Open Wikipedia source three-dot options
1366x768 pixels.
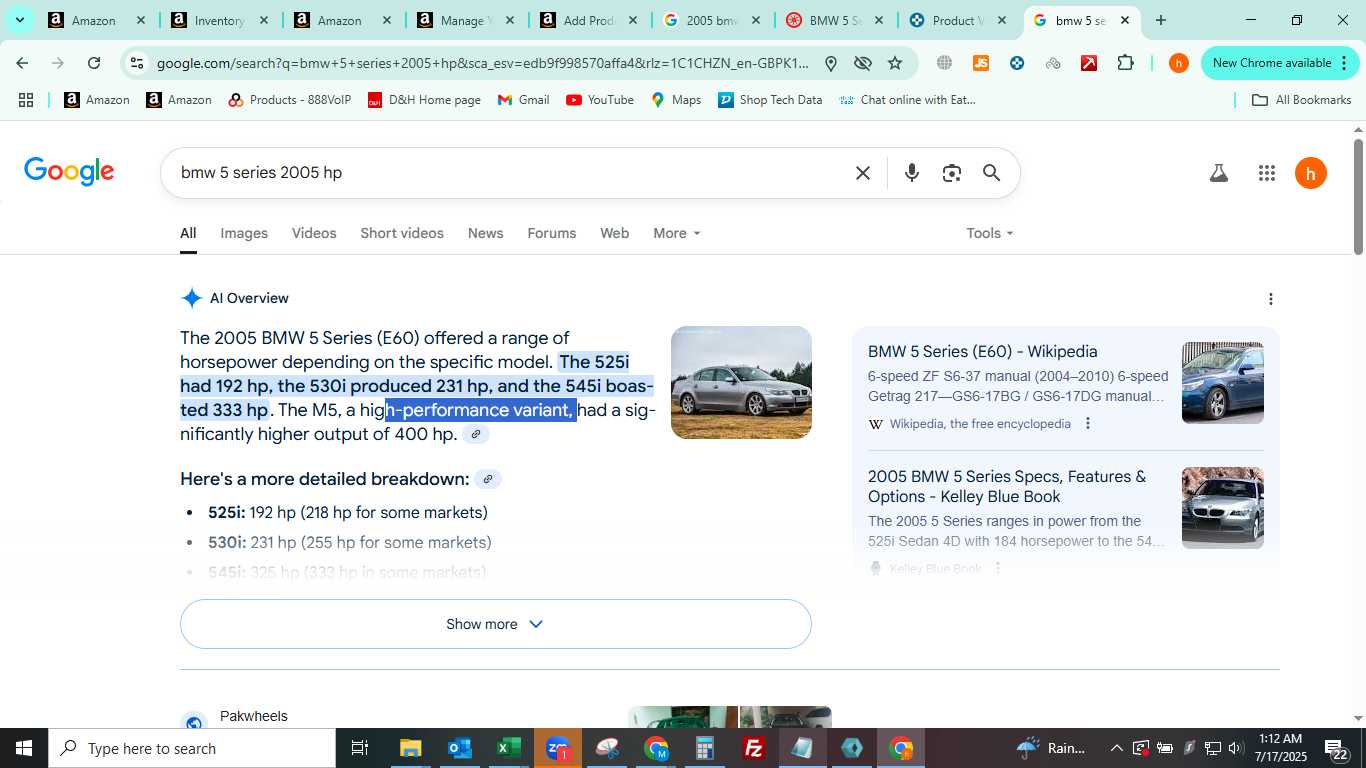(x=1088, y=424)
